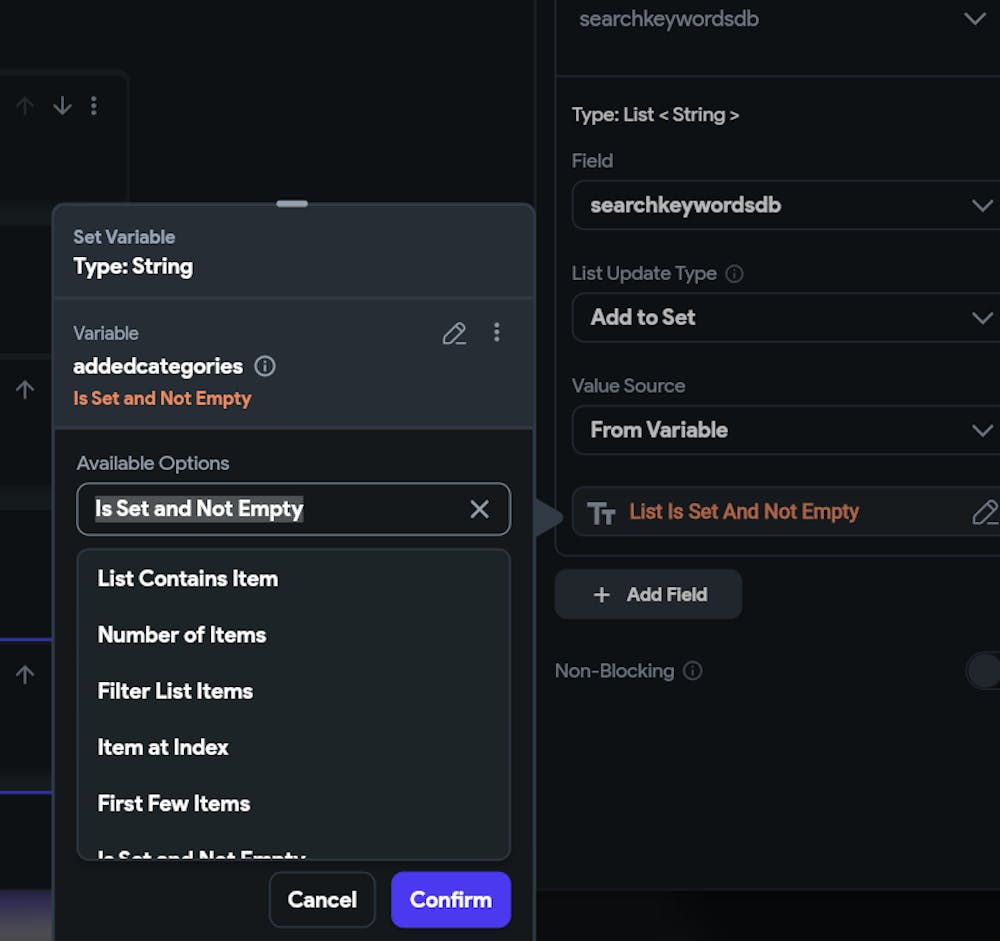Select the Filter List Items option

coord(175,691)
